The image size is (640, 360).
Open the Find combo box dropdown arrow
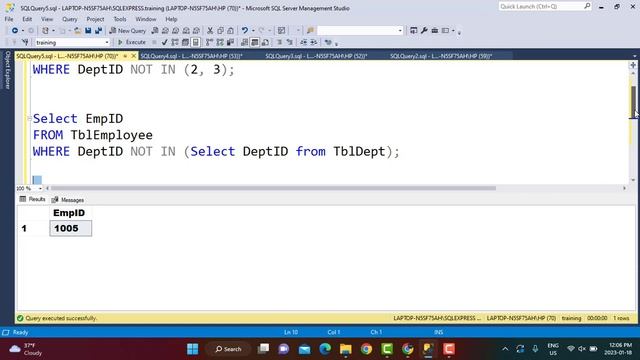click(400, 31)
